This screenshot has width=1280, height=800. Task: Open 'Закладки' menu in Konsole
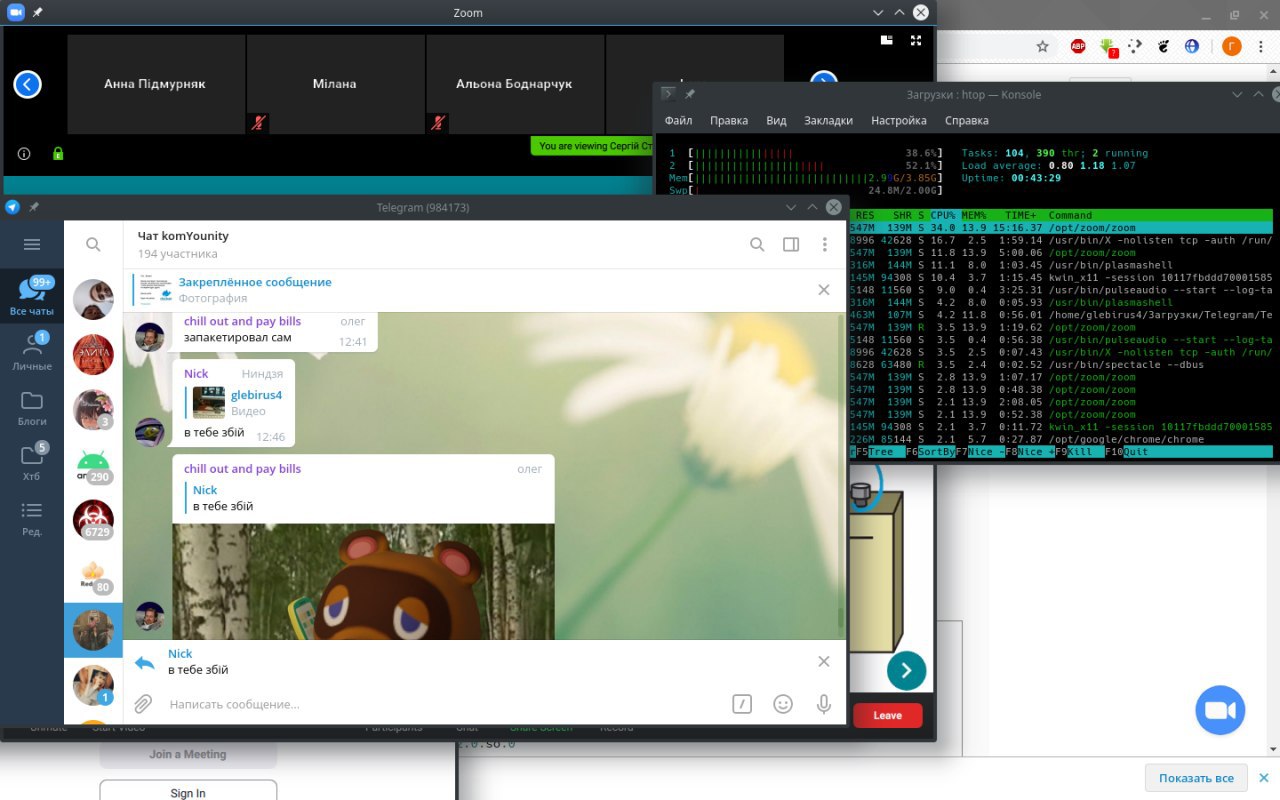[x=828, y=120]
